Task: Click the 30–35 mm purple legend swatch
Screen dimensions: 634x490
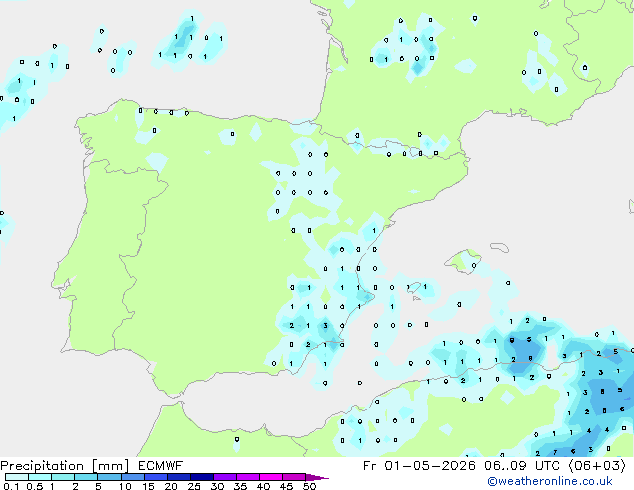Action: (224, 477)
